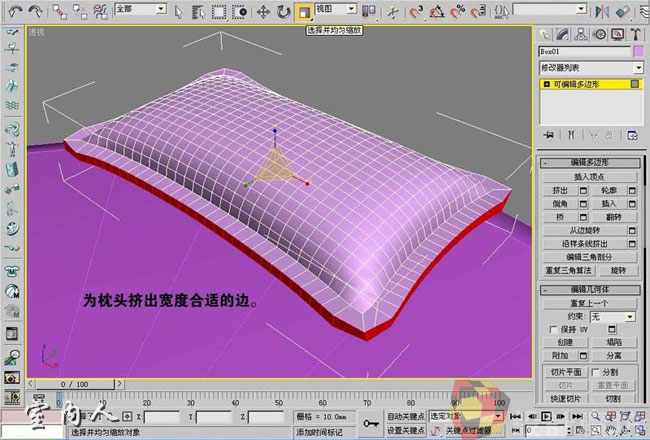
Task: Click the Play Animation button
Action: coord(547,416)
